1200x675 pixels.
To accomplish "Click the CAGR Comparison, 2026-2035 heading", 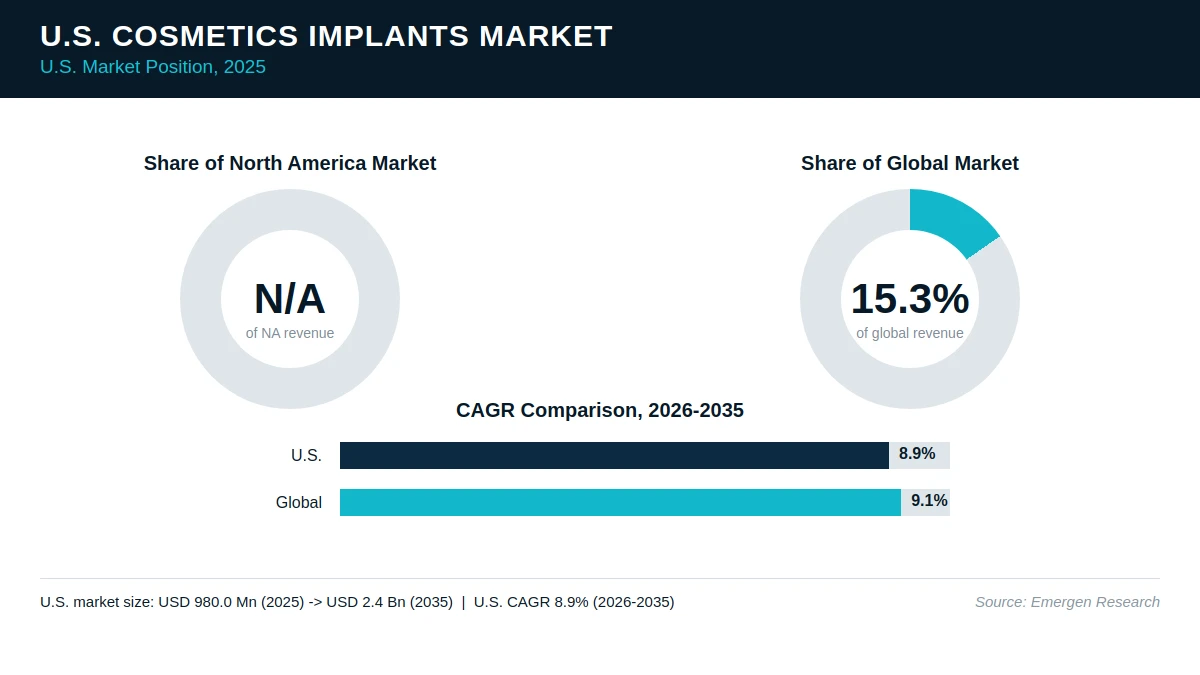I will [600, 410].
